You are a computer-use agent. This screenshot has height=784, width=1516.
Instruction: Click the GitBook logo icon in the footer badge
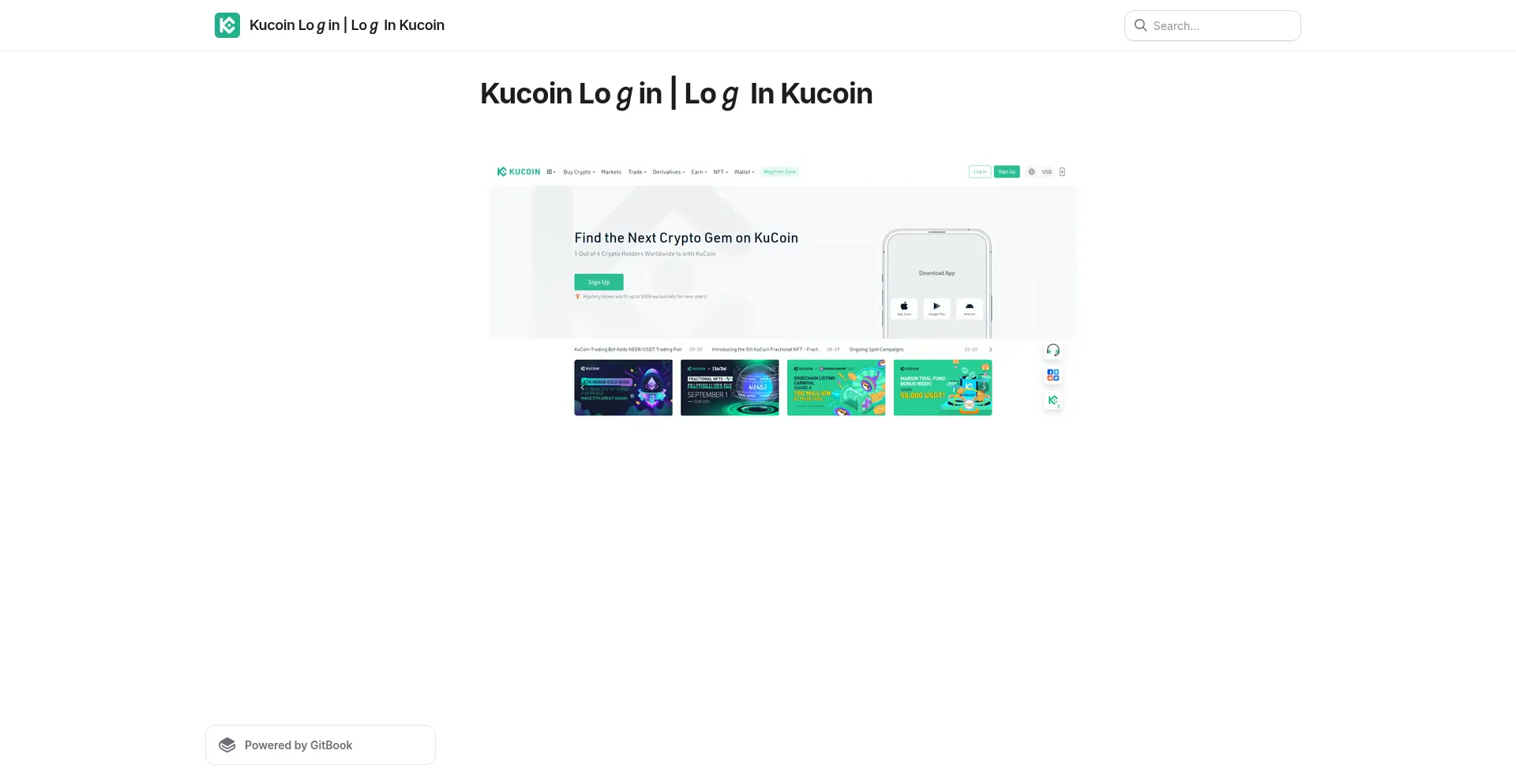227,745
